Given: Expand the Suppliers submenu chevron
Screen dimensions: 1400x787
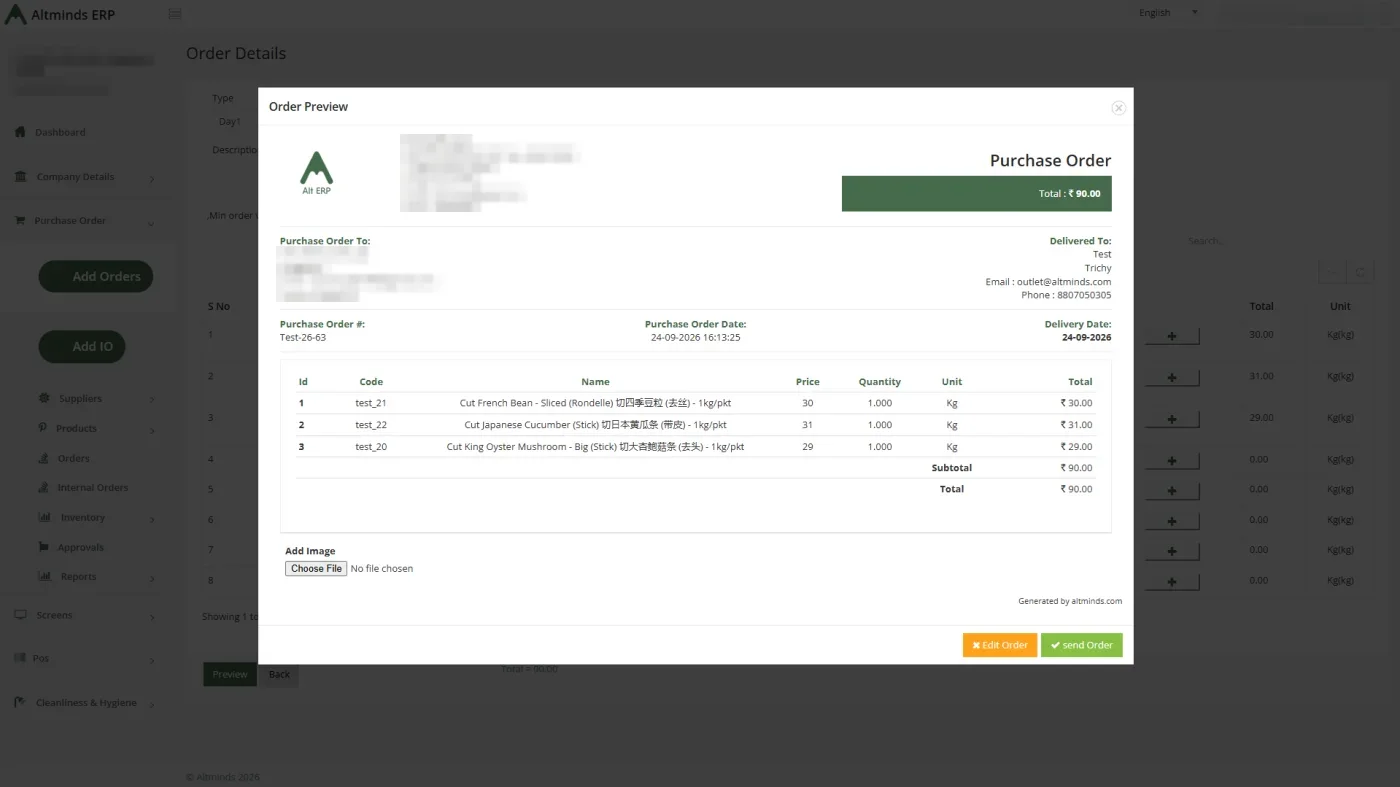Looking at the screenshot, I should [152, 400].
